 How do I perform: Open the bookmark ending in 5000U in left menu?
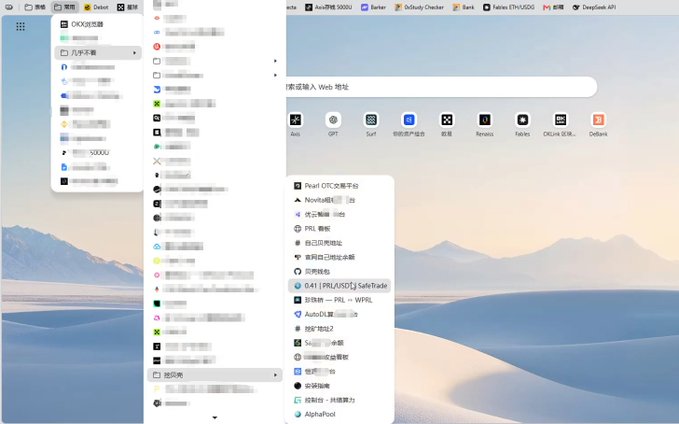point(97,153)
